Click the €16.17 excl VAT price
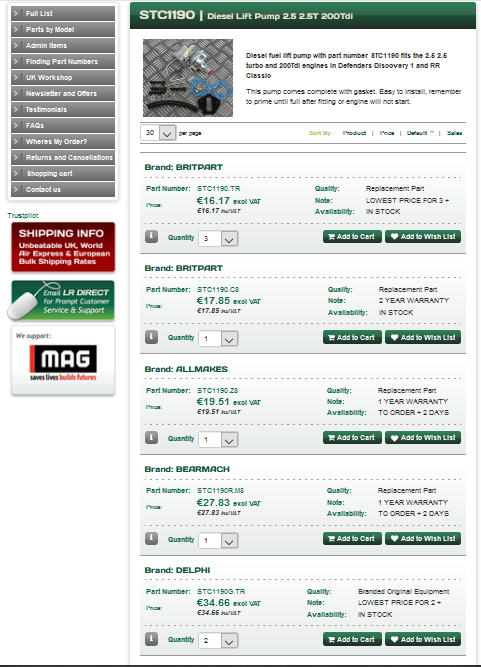 pyautogui.click(x=228, y=201)
